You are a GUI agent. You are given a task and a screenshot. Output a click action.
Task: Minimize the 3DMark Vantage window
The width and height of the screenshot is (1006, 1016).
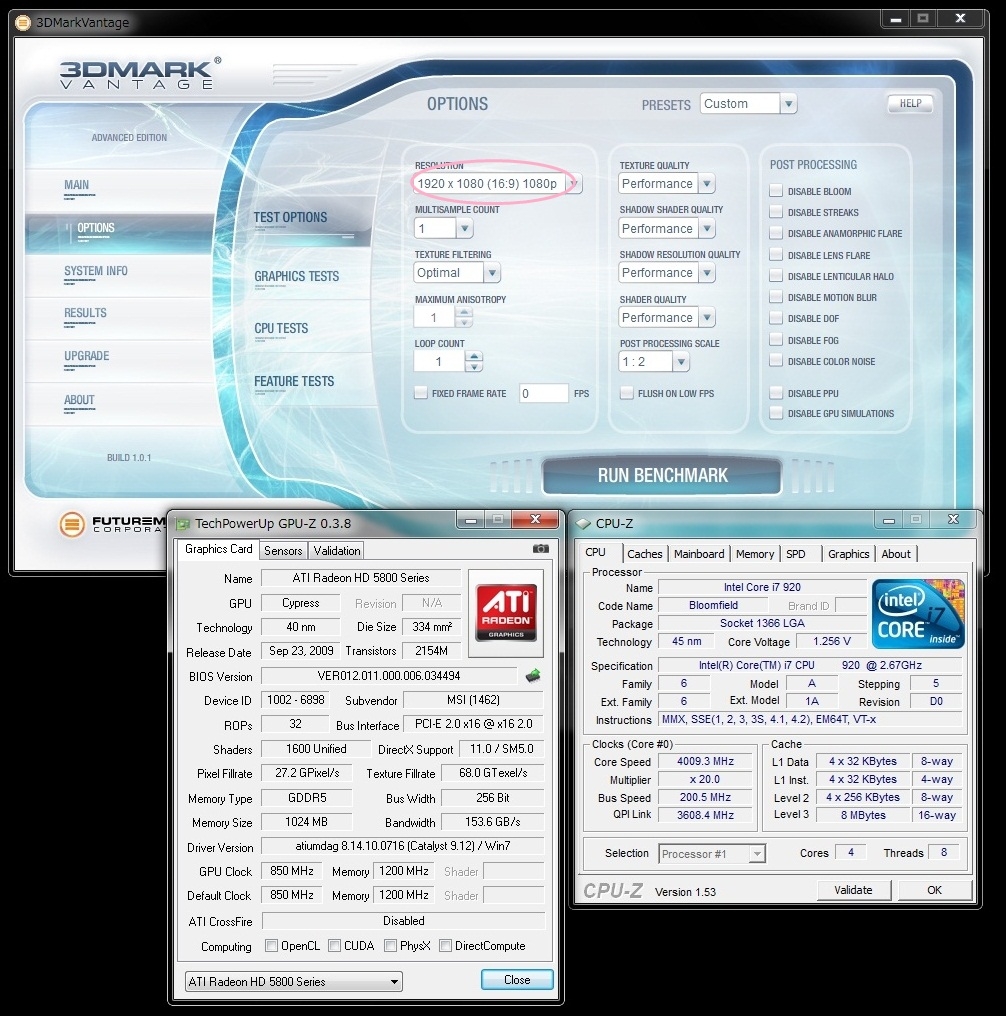pyautogui.click(x=896, y=19)
